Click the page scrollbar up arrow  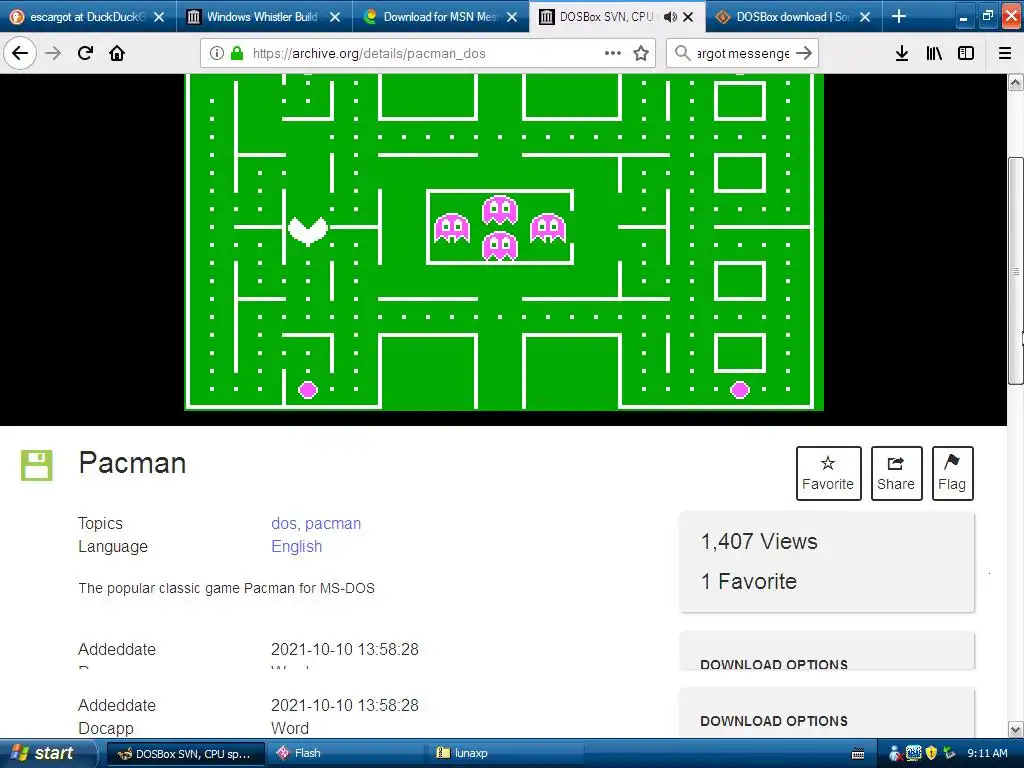(1015, 82)
